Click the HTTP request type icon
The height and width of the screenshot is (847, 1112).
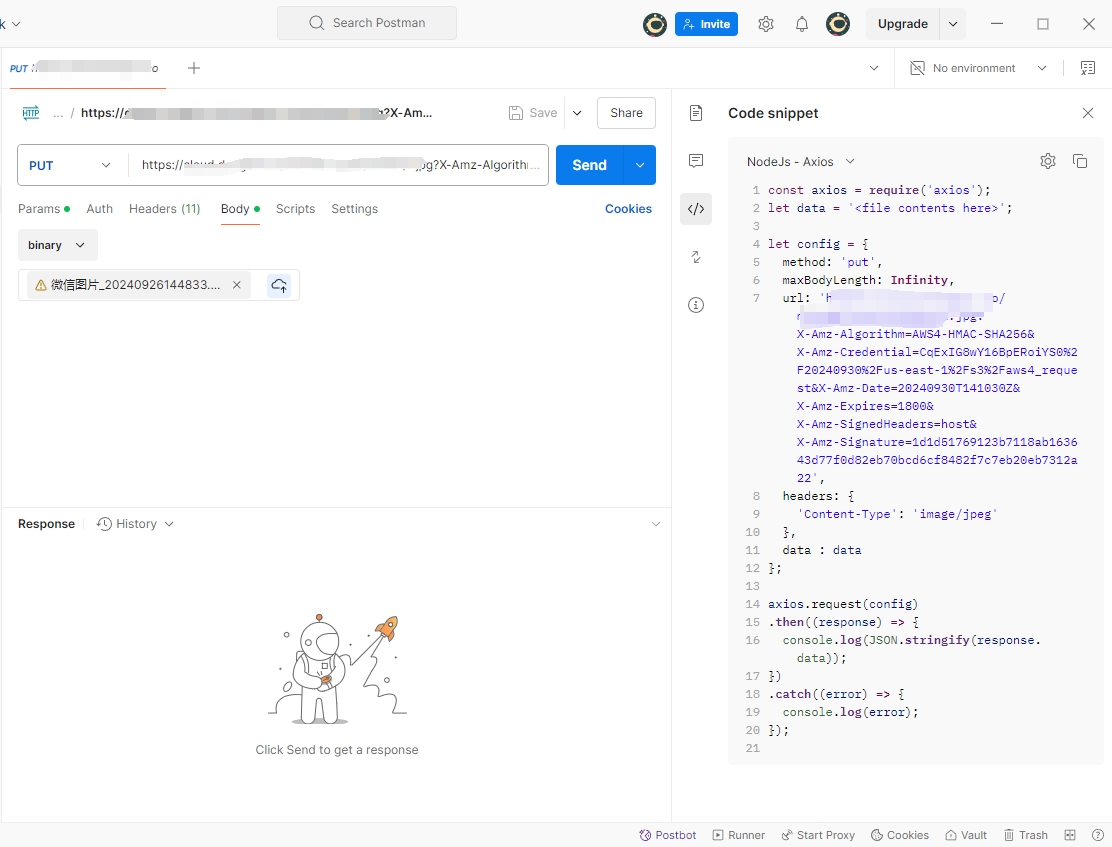30,113
